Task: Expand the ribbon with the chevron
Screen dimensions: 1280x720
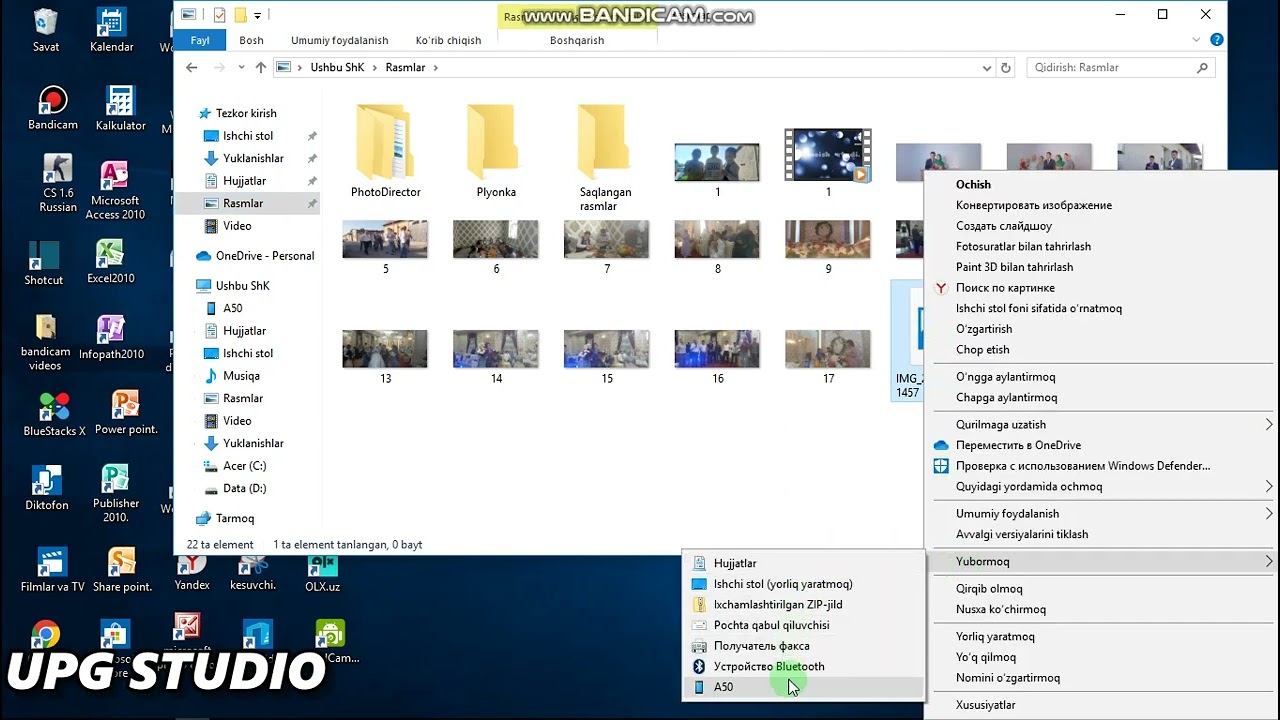Action: tap(1197, 40)
